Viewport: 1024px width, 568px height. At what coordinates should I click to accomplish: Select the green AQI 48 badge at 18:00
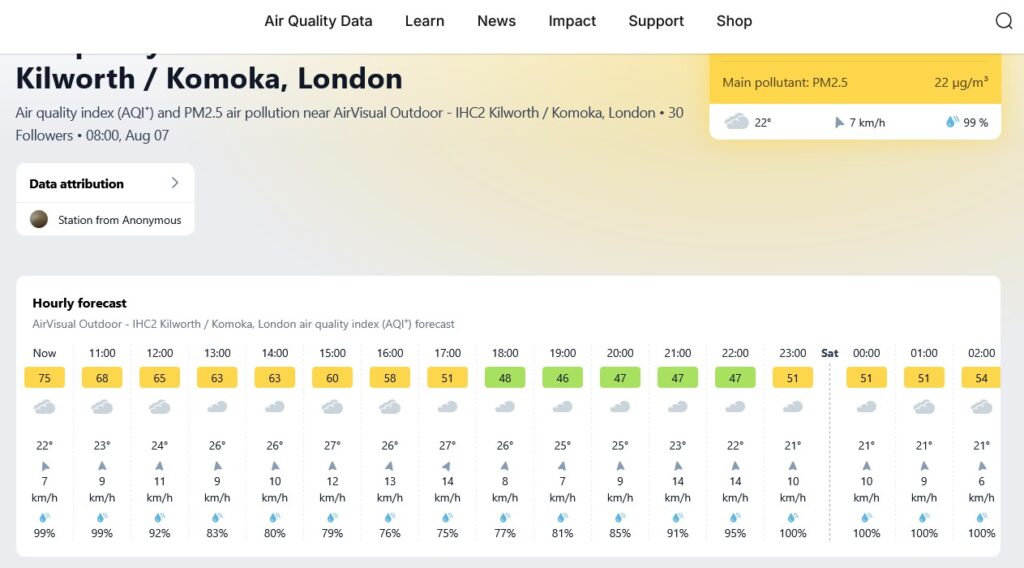point(505,377)
